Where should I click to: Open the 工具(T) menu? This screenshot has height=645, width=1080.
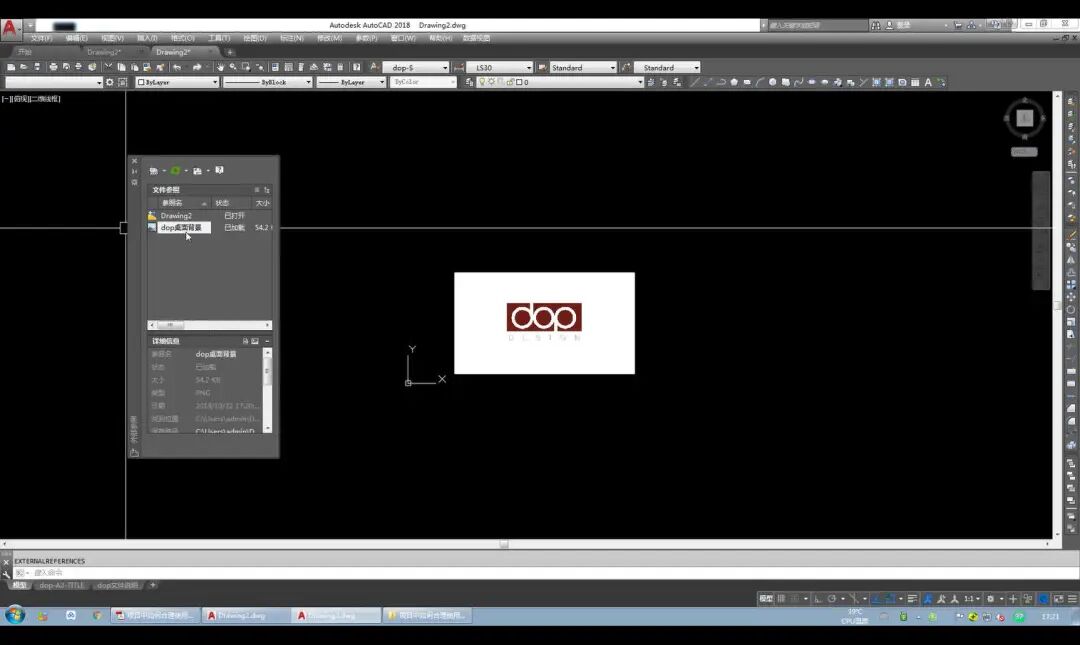click(219, 39)
